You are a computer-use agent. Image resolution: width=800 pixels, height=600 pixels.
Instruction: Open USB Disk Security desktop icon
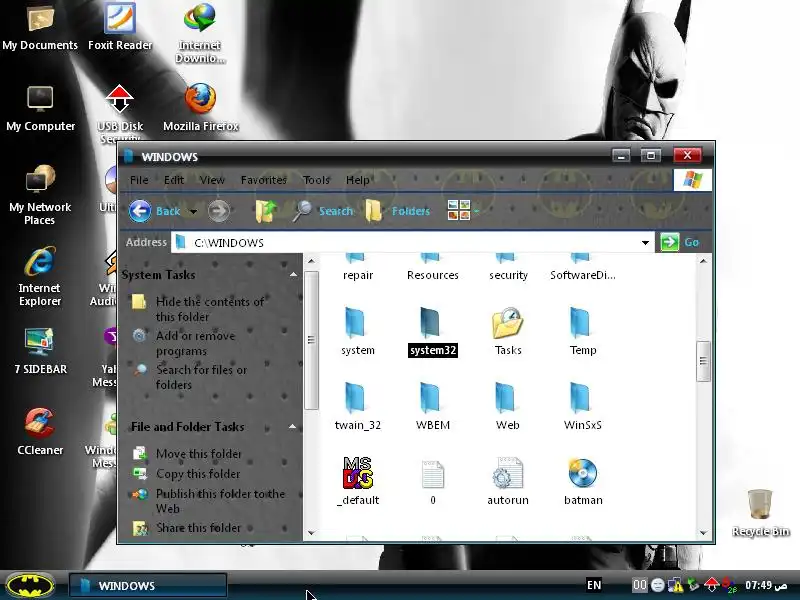[120, 113]
